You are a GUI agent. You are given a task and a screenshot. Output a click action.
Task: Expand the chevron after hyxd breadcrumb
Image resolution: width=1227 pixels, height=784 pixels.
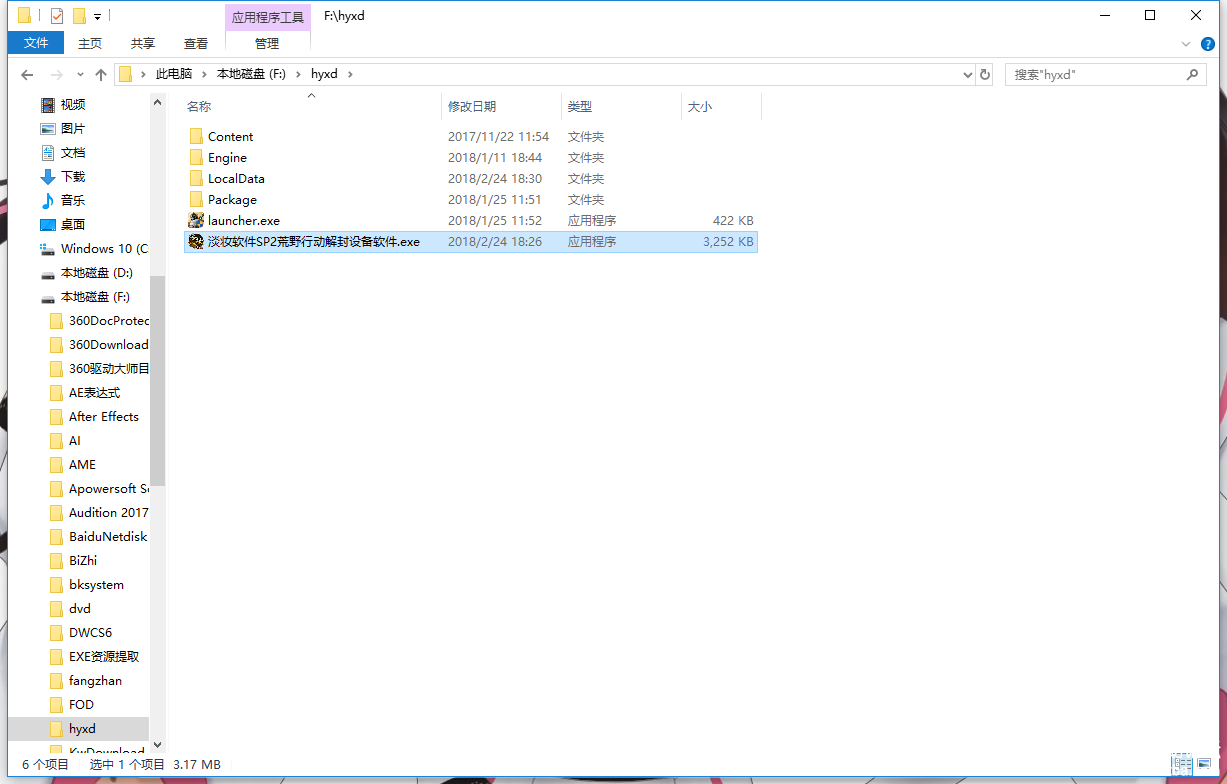point(350,74)
